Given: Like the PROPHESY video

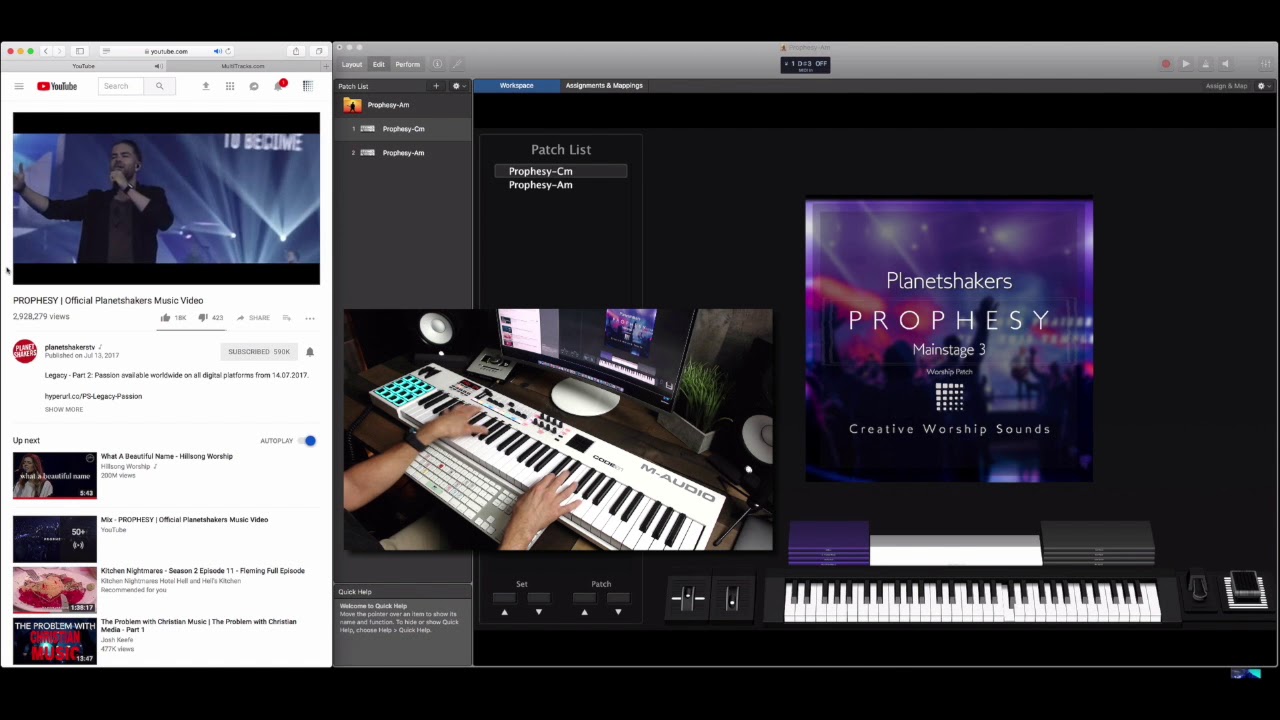Looking at the screenshot, I should pos(165,318).
